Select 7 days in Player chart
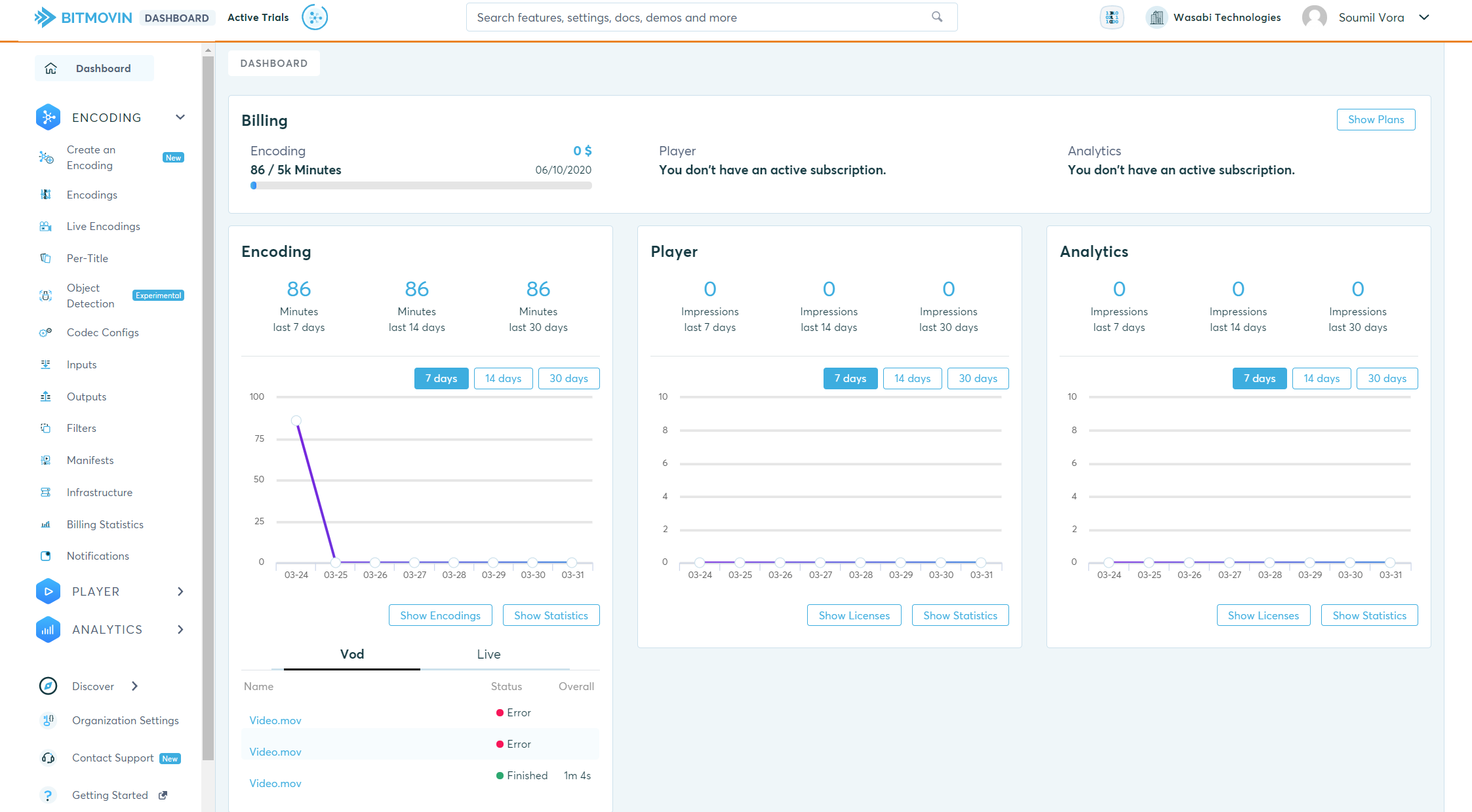 coord(850,378)
